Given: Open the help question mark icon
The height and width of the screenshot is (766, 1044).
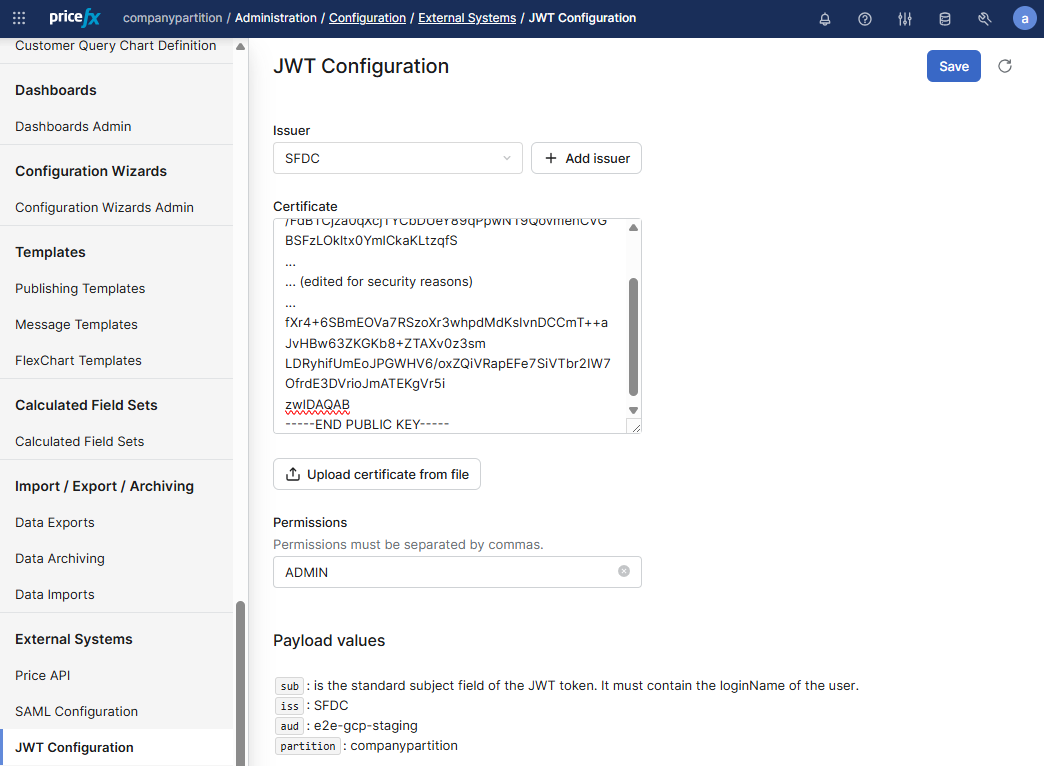Looking at the screenshot, I should coord(865,19).
